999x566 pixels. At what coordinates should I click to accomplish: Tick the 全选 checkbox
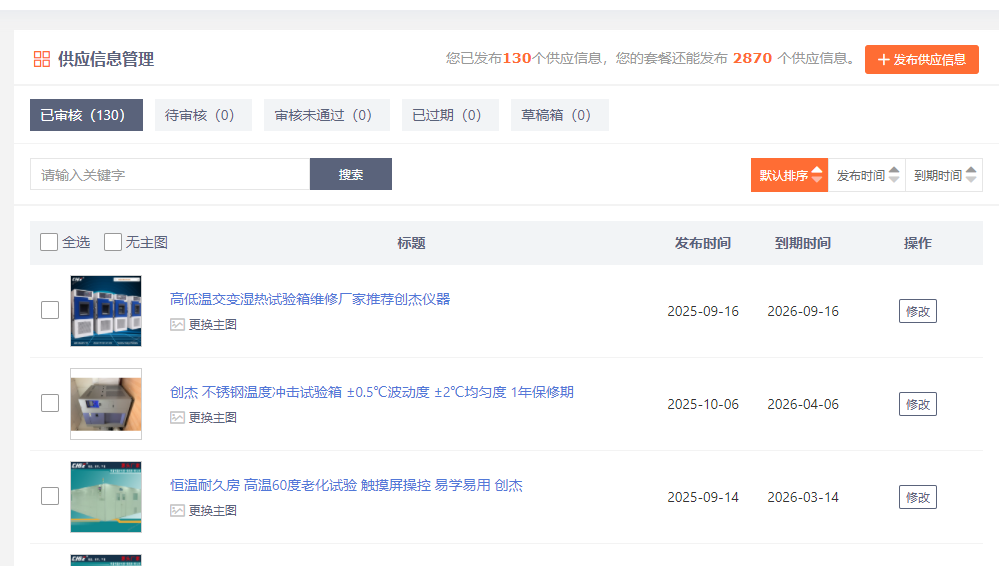(x=49, y=242)
